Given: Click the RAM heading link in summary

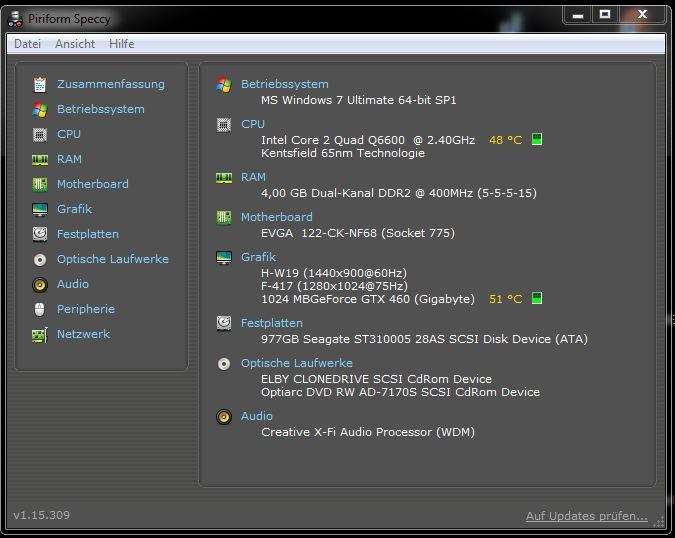Looking at the screenshot, I should click(x=253, y=177).
